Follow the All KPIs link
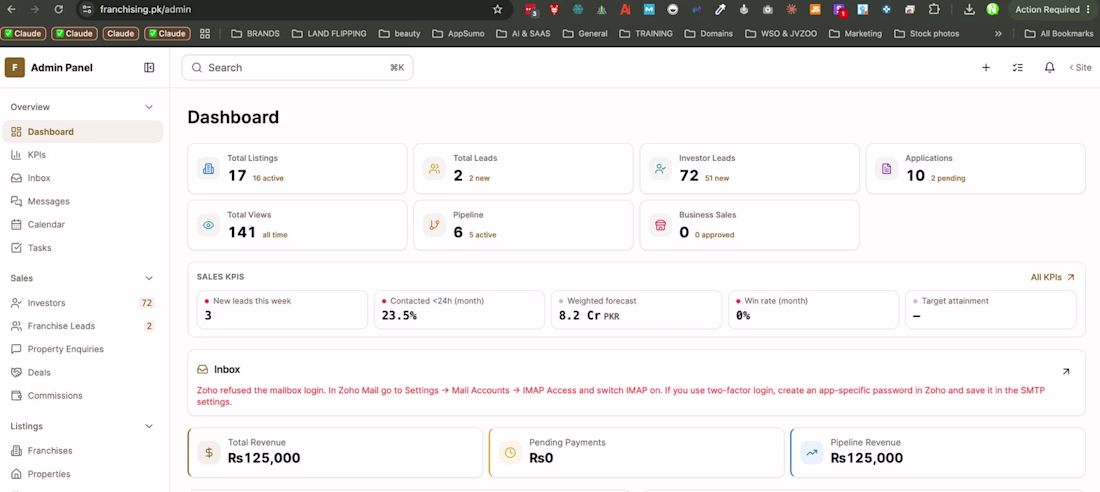 pos(1052,277)
